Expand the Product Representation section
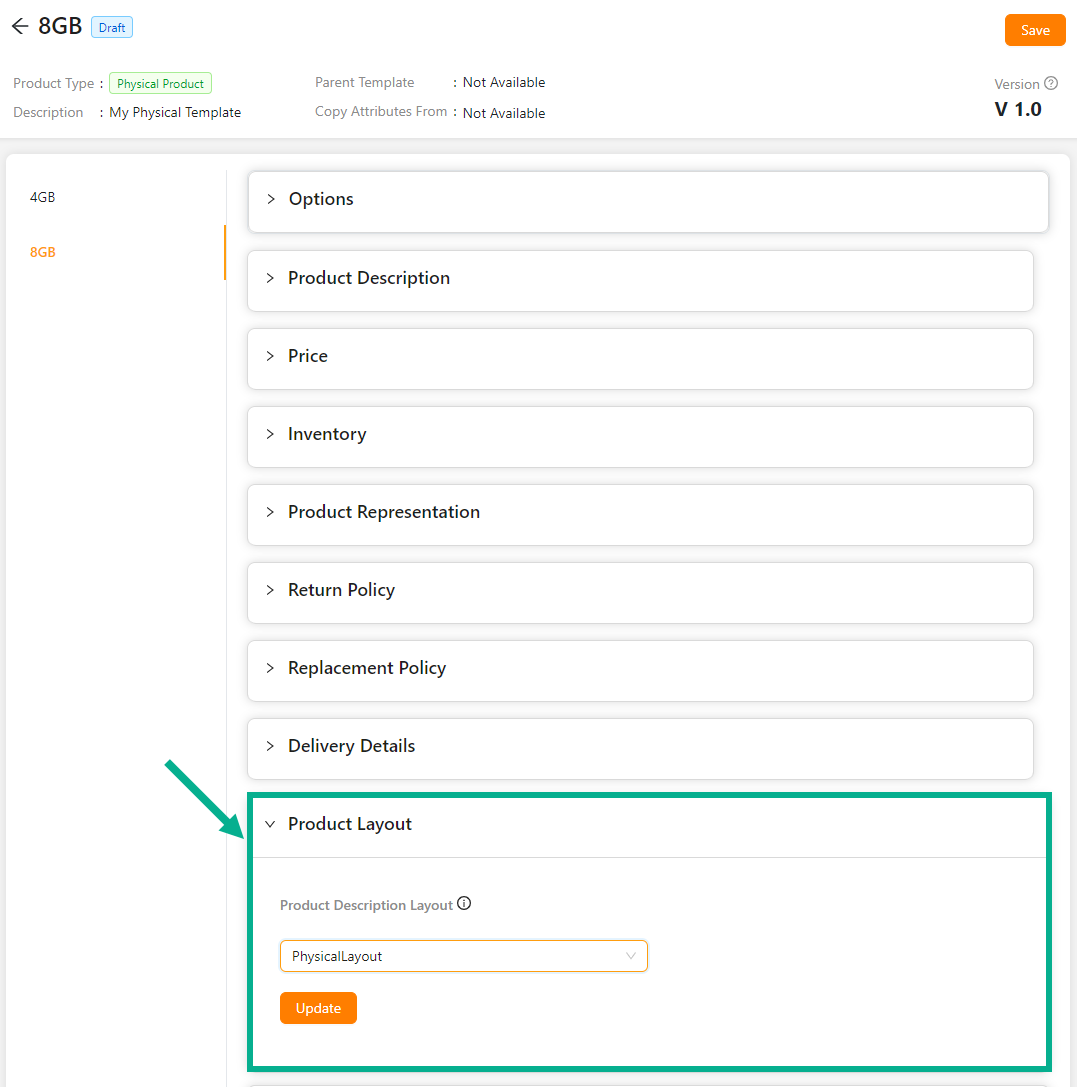Screen dimensions: 1077x1087 [x=383, y=512]
